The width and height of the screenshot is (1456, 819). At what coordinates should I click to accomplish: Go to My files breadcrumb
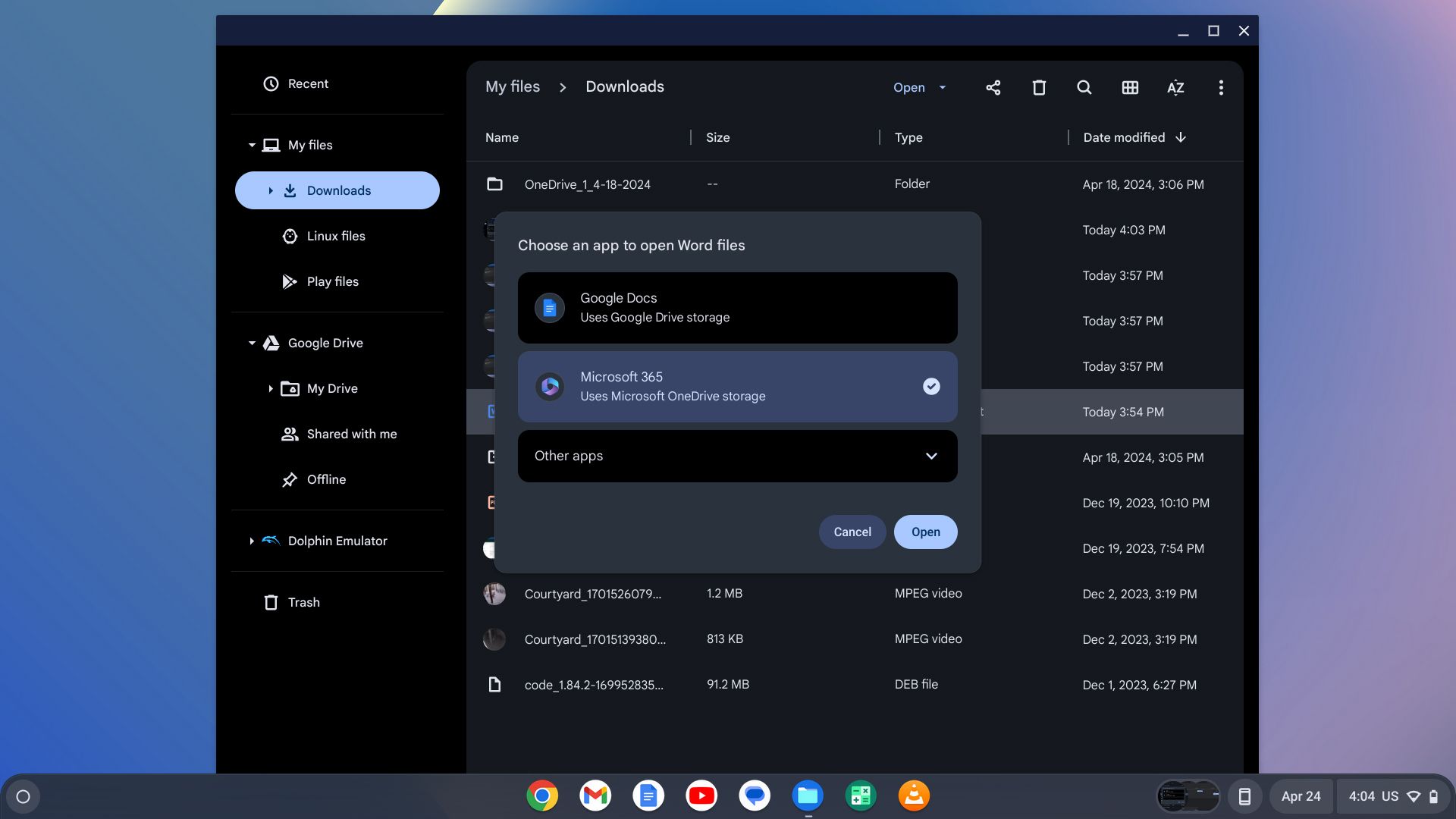513,86
